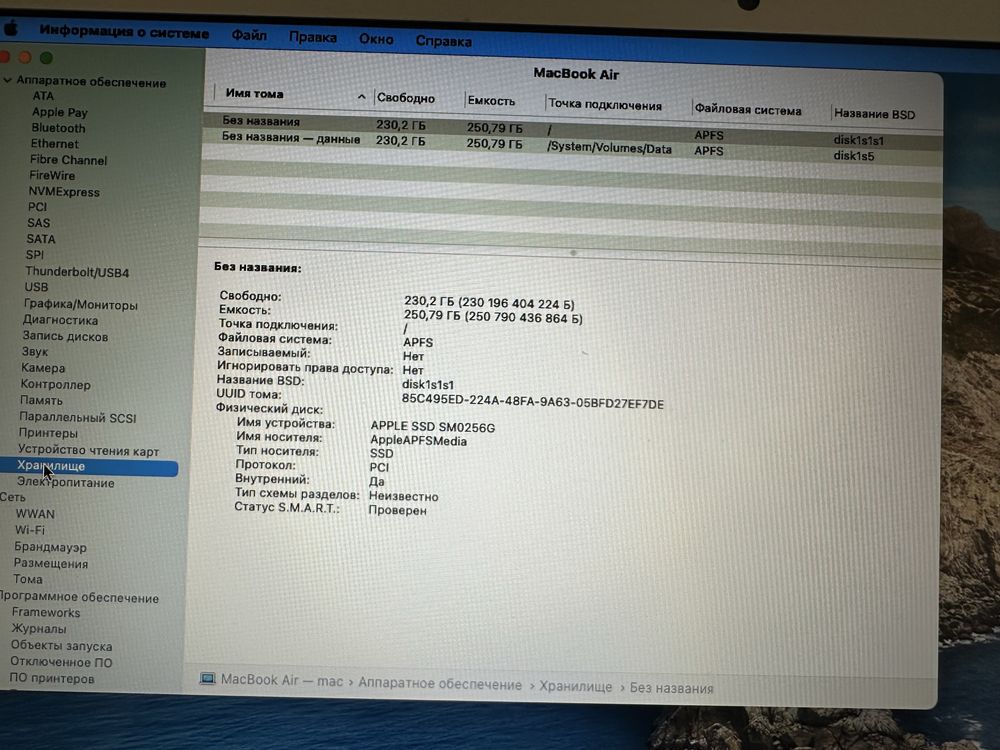1000x750 pixels.
Task: Select Электропитание in sidebar
Action: click(x=66, y=482)
